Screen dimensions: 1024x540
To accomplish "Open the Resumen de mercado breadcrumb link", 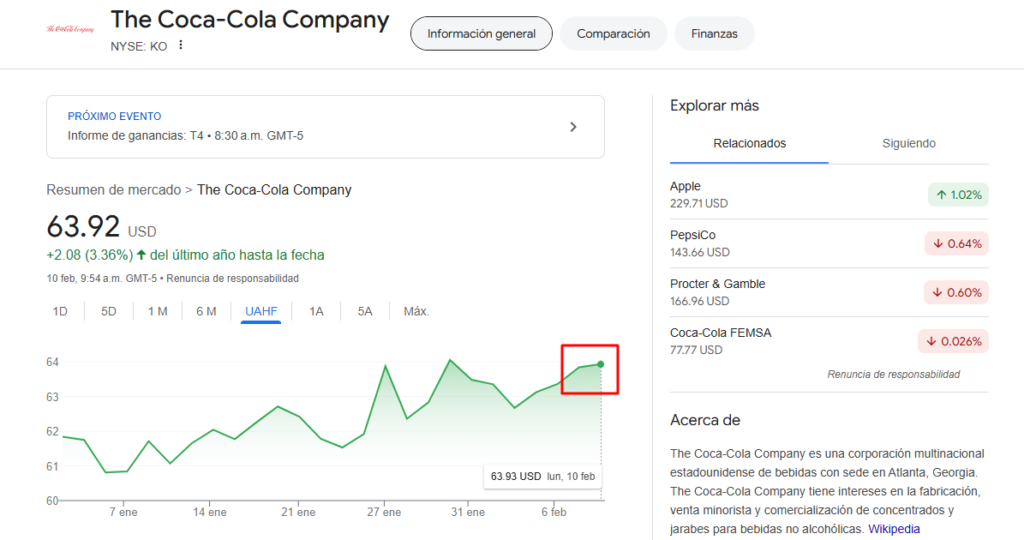I will (x=114, y=190).
